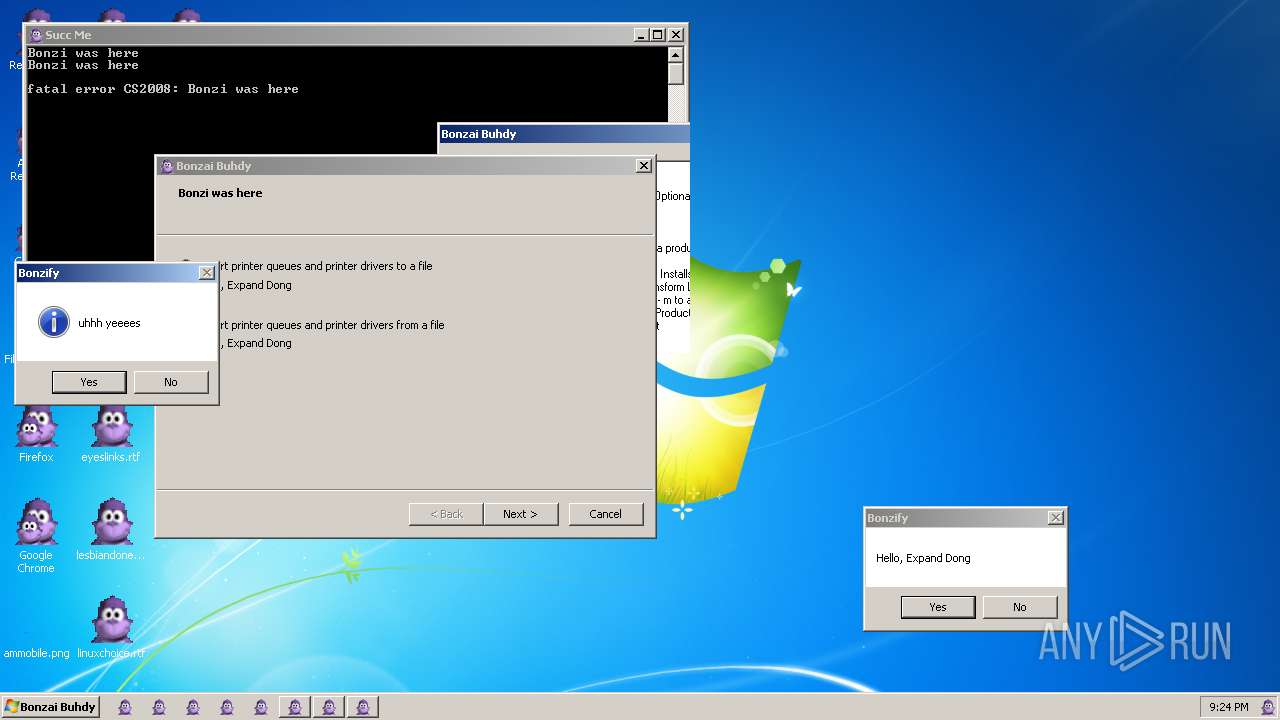
Task: Click Cancel in the Bonzai Buhdy wizard
Action: 605,514
